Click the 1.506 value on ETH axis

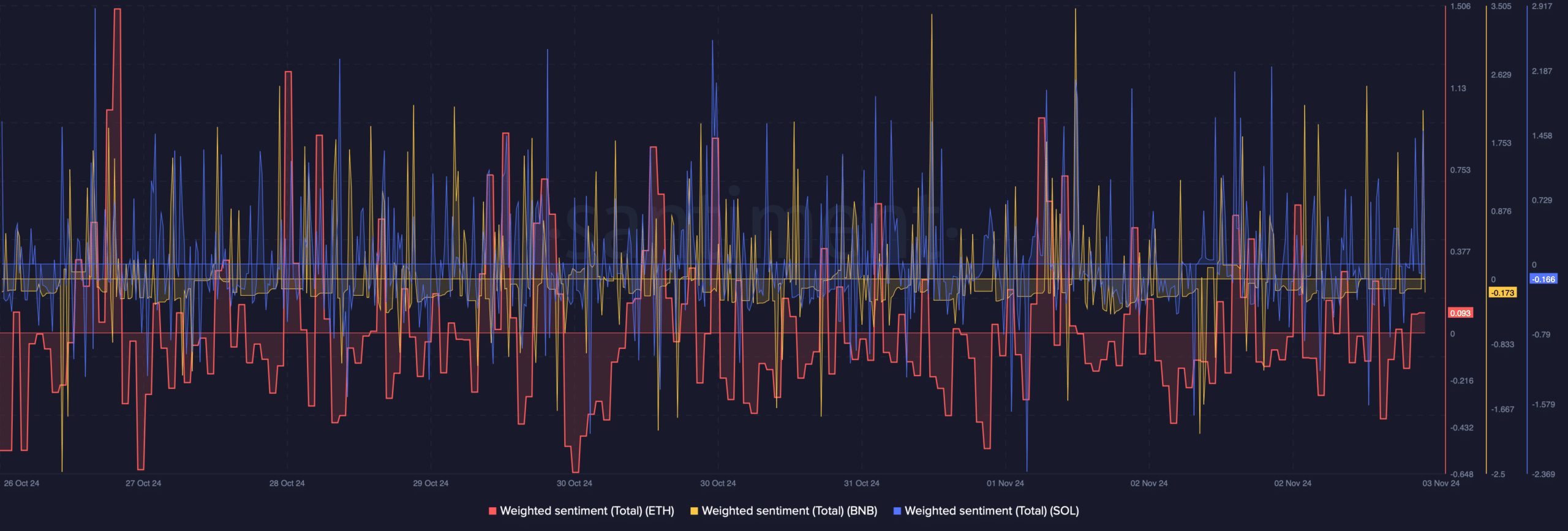coord(1460,7)
